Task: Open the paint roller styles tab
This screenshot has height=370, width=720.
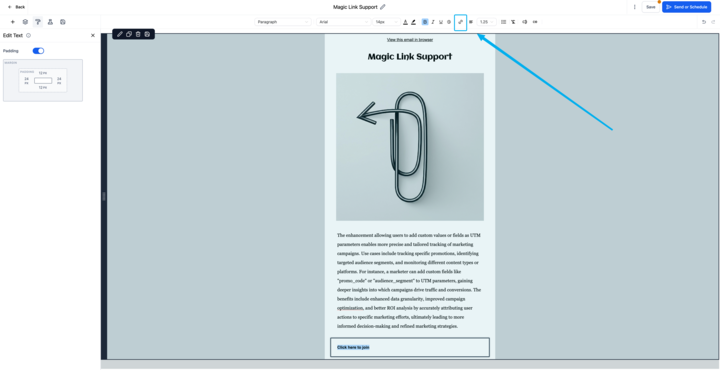Action: (38, 22)
